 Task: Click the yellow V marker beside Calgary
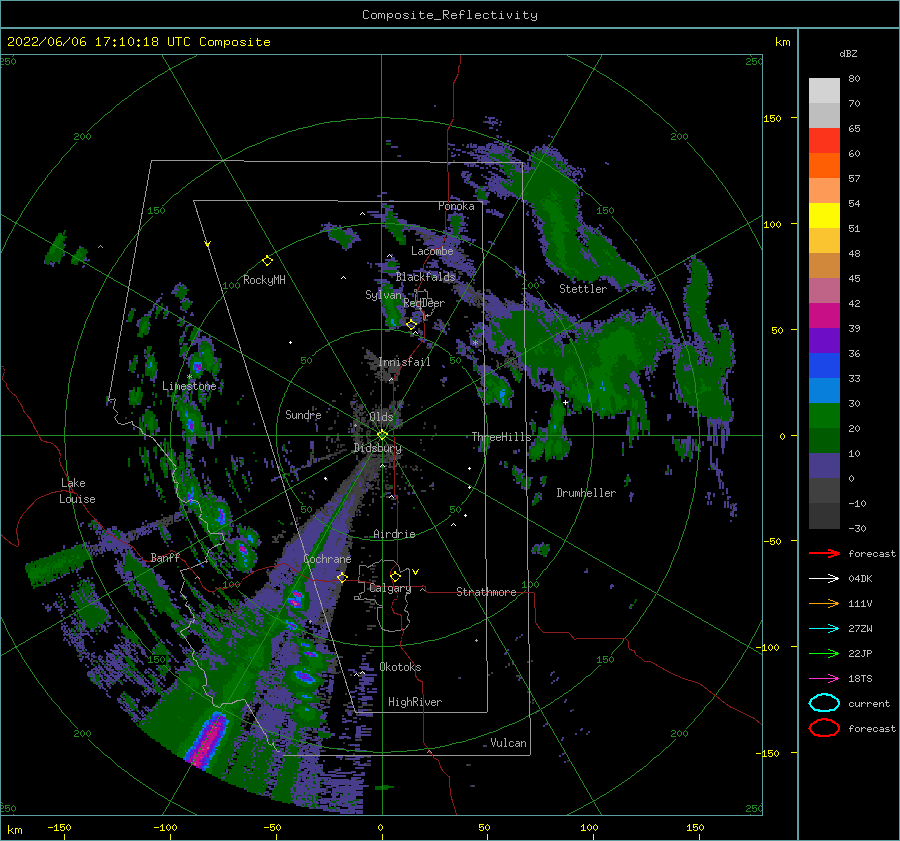[416, 572]
